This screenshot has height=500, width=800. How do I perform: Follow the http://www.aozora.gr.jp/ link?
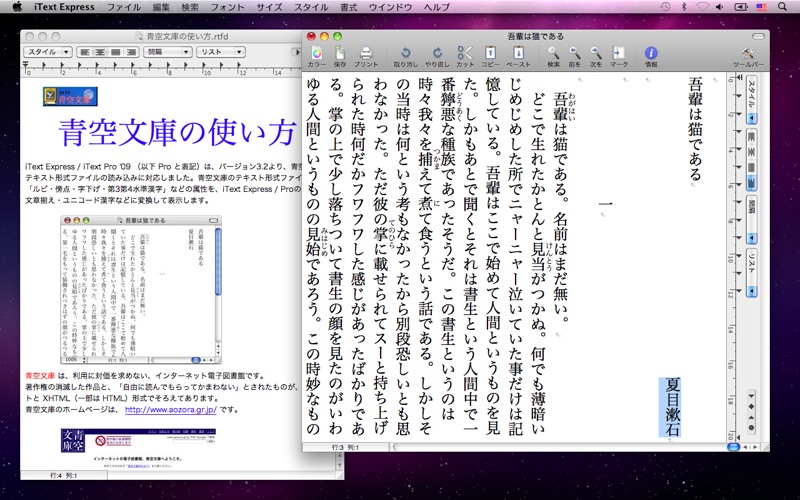171,410
